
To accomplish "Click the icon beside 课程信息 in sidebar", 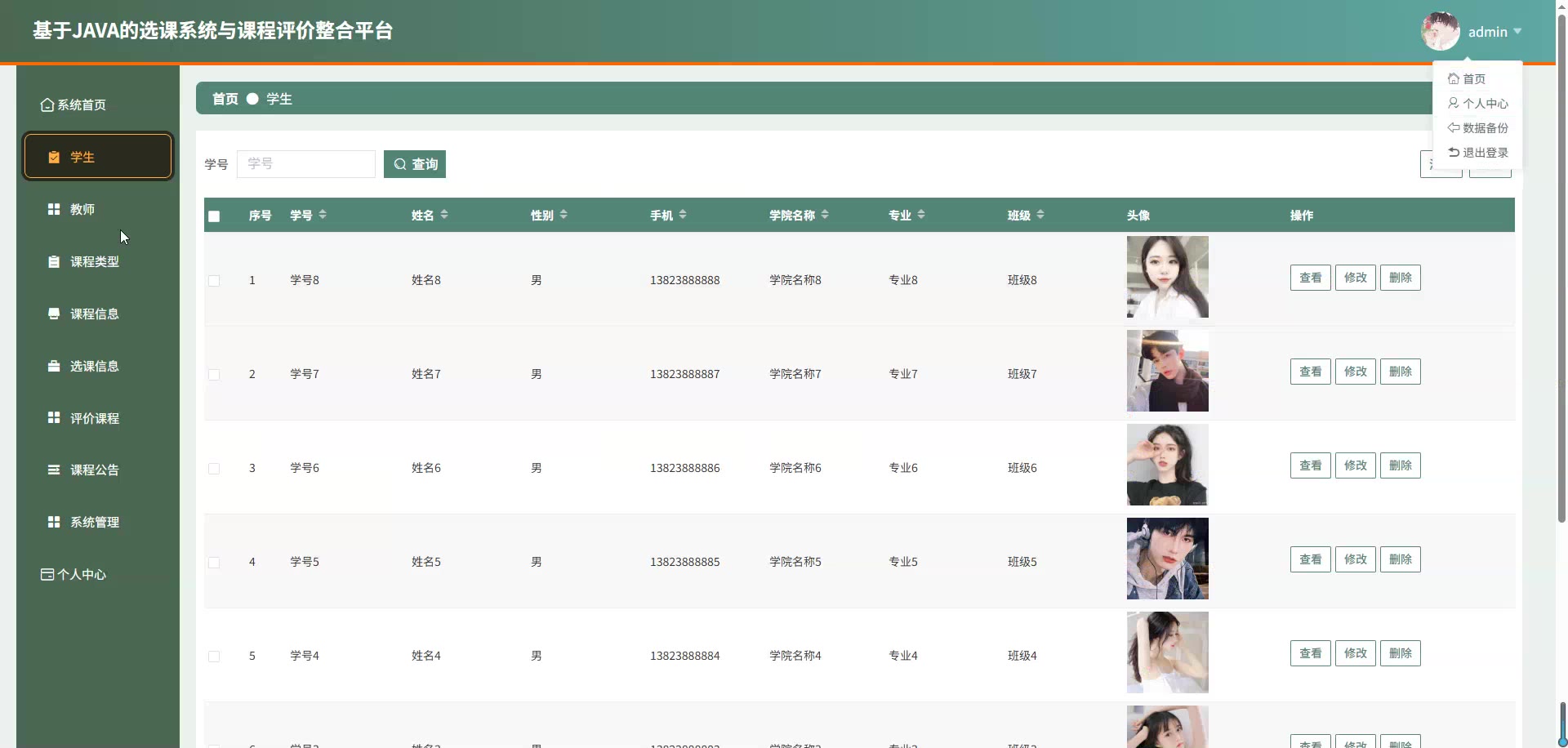I will (54, 314).
